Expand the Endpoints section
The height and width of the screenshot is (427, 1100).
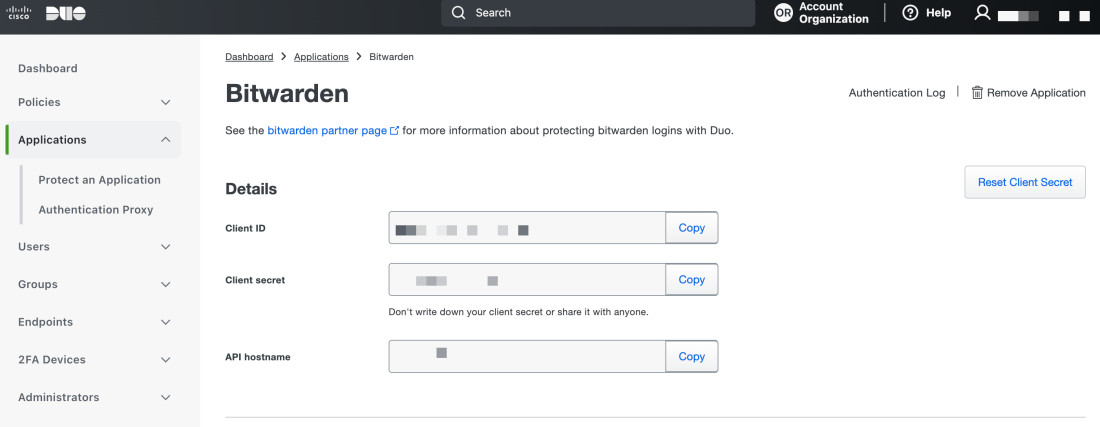point(166,322)
